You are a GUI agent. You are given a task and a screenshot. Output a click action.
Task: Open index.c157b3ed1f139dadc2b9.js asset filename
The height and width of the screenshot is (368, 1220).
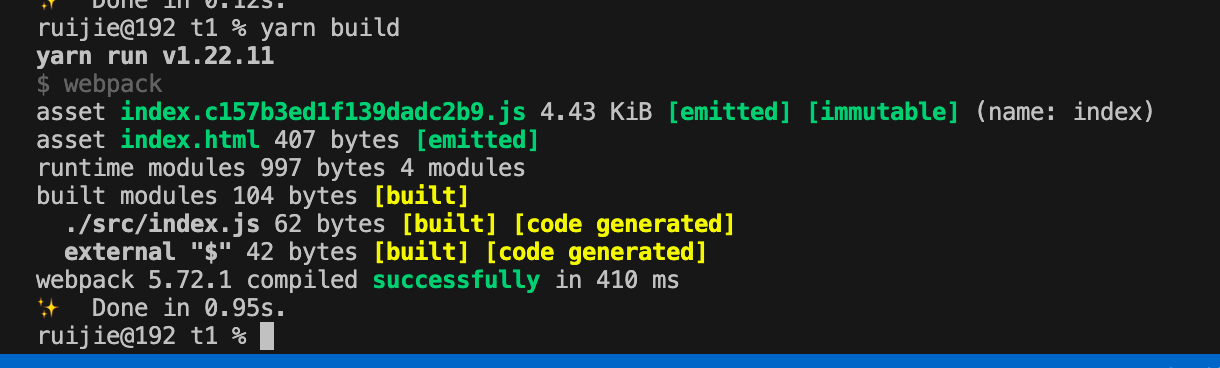click(x=322, y=111)
